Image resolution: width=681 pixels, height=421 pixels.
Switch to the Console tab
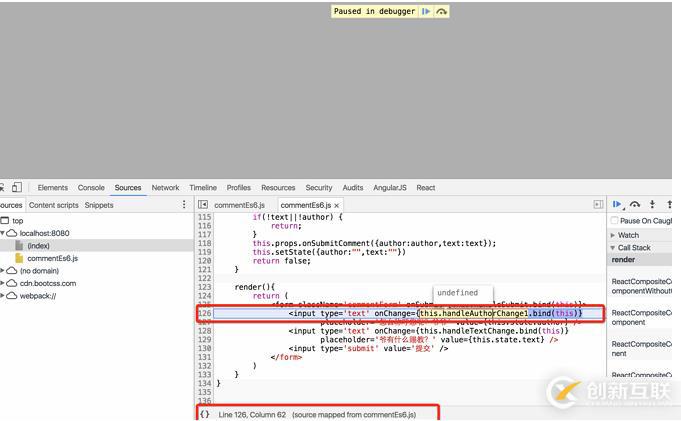click(x=91, y=188)
